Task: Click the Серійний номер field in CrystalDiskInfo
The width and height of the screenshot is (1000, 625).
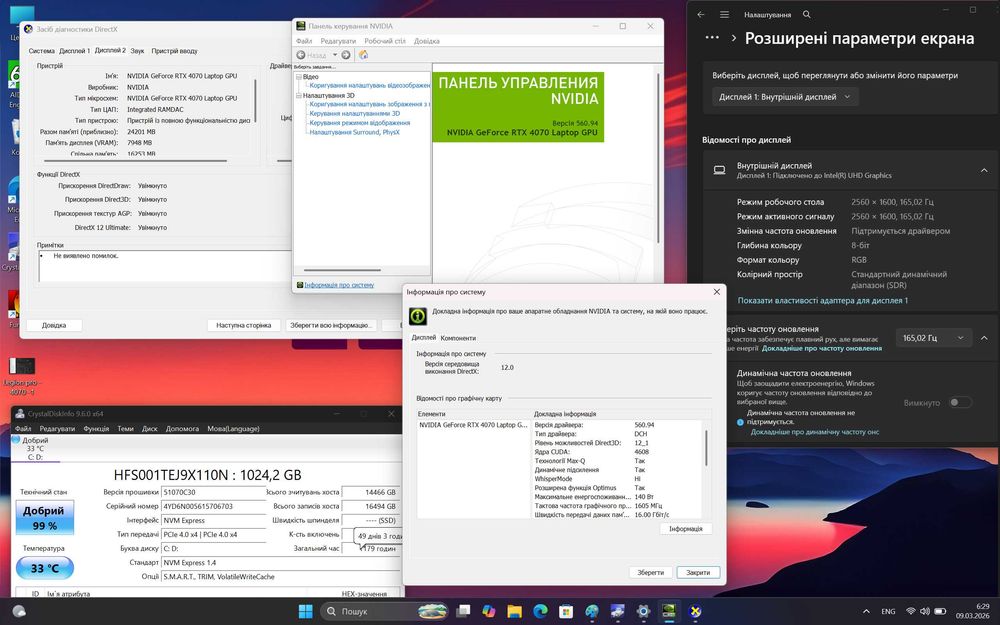Action: [x=214, y=506]
